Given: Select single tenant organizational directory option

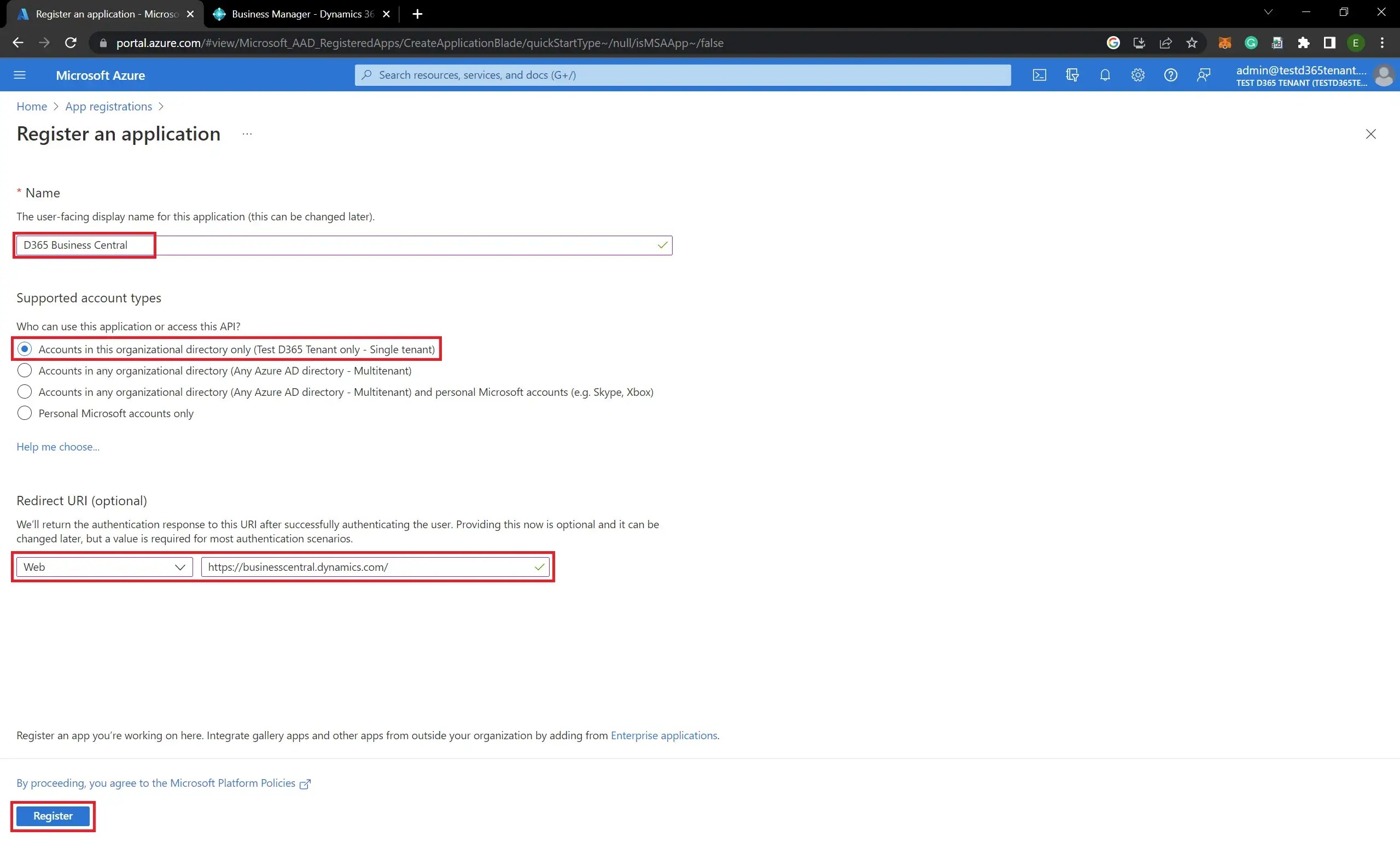Looking at the screenshot, I should 25,349.
